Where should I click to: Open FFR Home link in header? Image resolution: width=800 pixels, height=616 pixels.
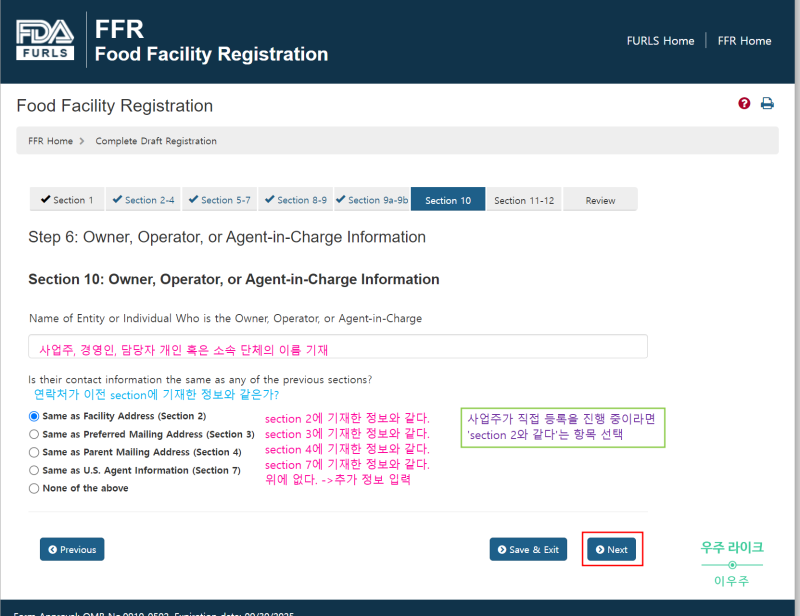(x=744, y=41)
